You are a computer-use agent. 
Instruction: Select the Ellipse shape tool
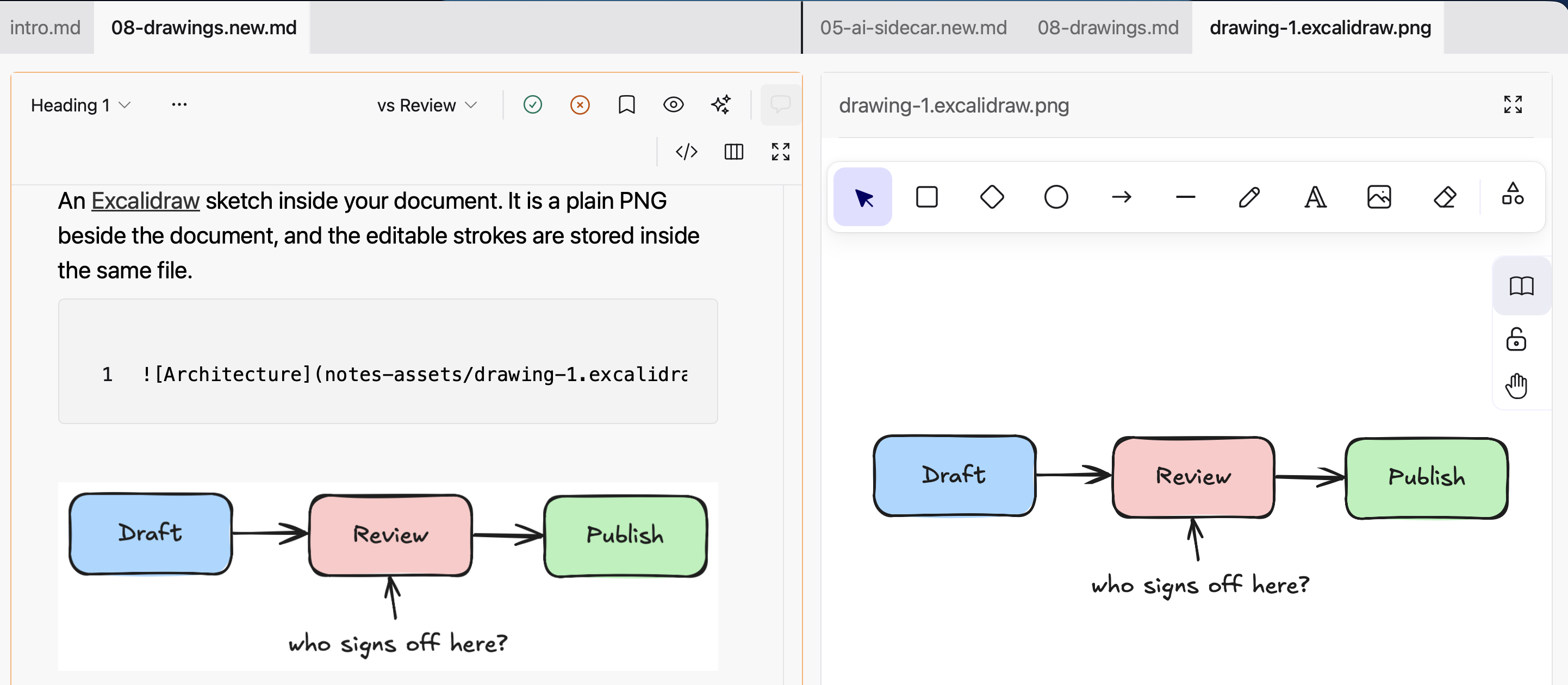[1056, 197]
